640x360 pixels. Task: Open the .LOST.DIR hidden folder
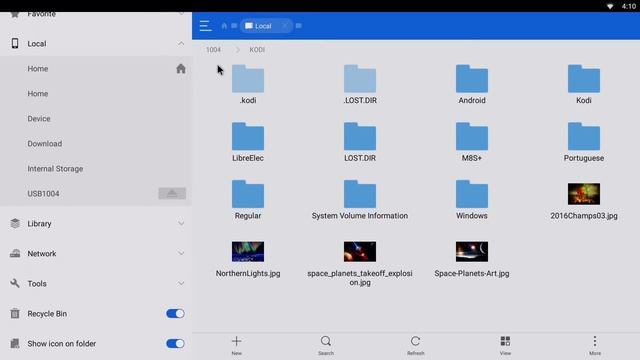click(360, 84)
